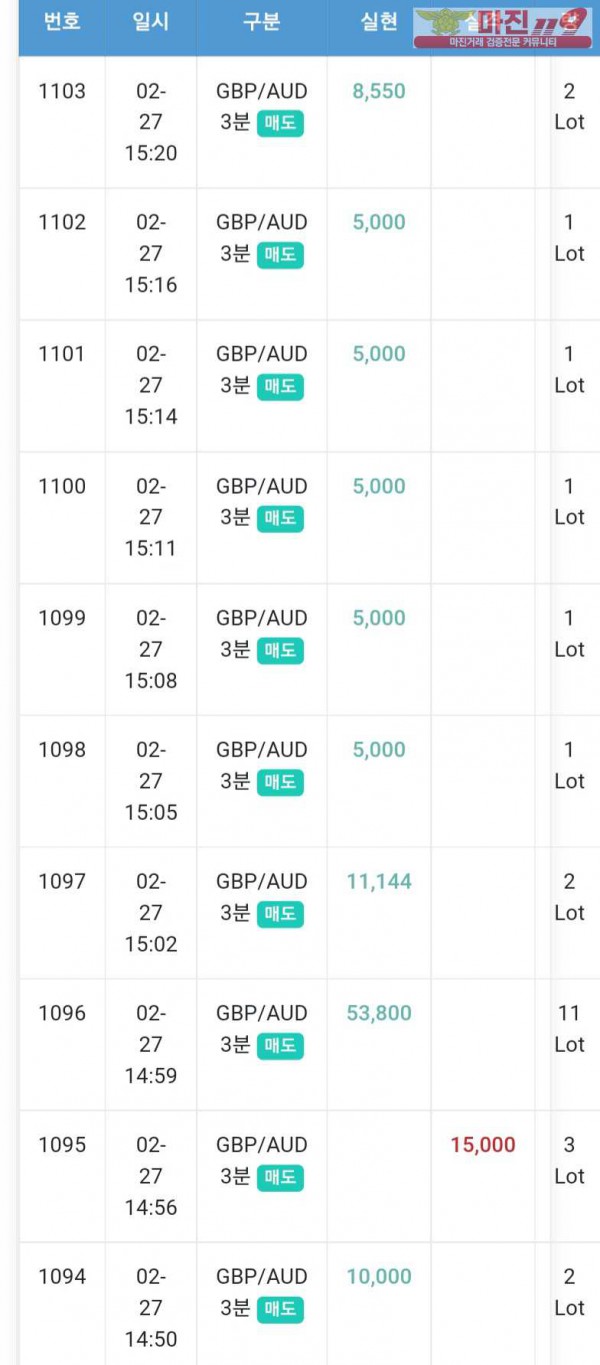Click the 번호 column header
Image resolution: width=600 pixels, height=1365 pixels.
click(x=62, y=23)
